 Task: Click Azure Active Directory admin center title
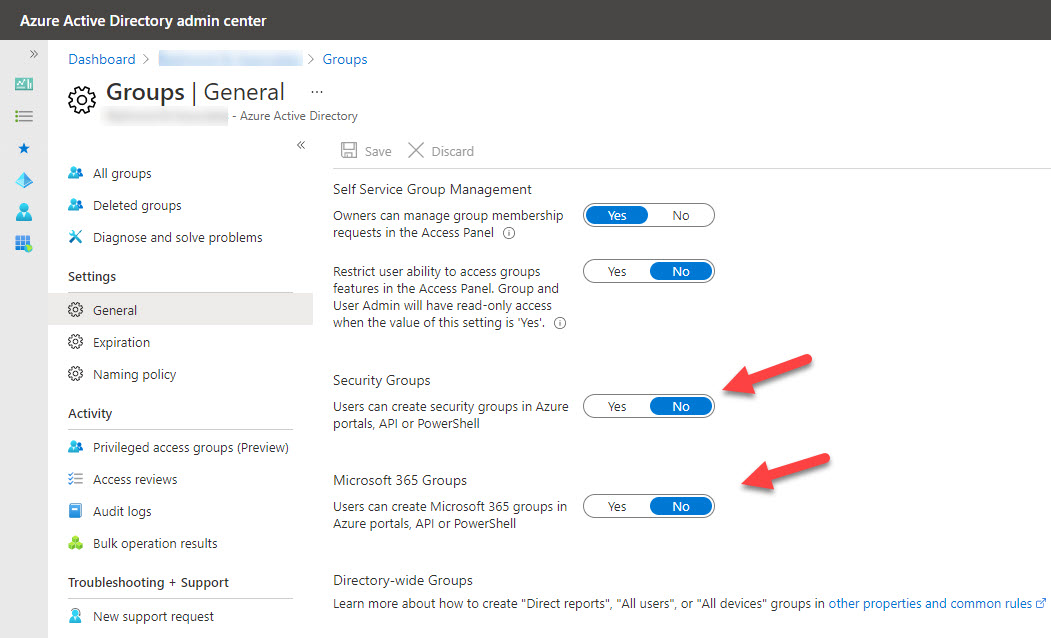pyautogui.click(x=143, y=21)
